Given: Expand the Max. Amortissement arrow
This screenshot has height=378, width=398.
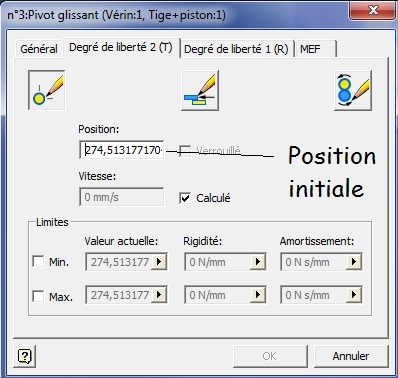Looking at the screenshot, I should pos(354,295).
